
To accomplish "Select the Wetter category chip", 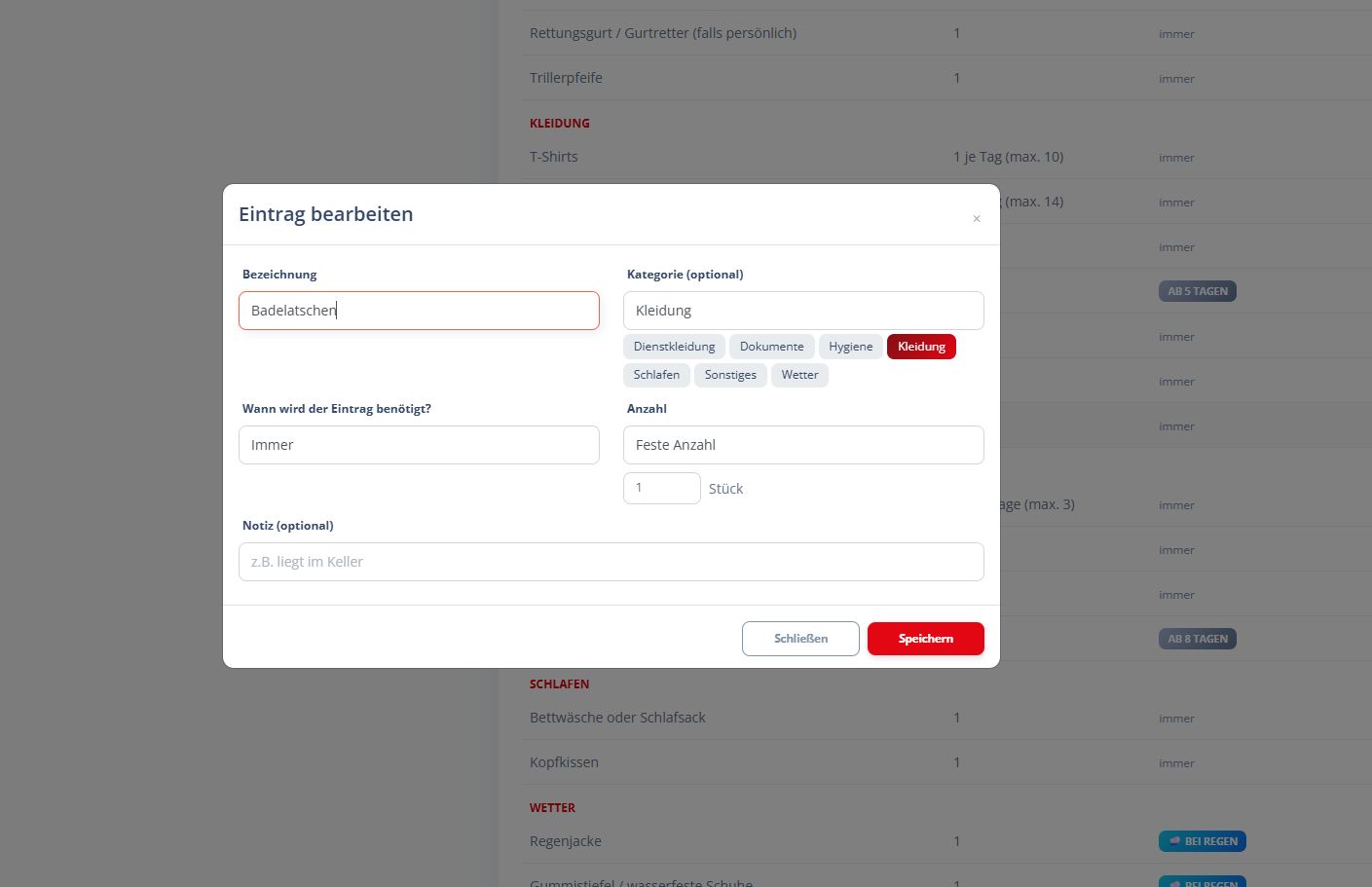I will point(799,375).
